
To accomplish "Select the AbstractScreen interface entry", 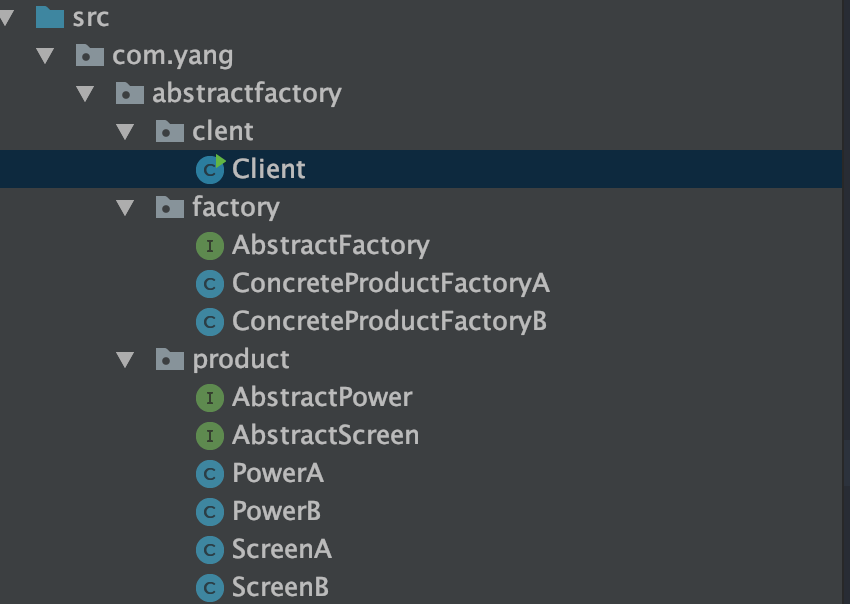I will [x=325, y=435].
